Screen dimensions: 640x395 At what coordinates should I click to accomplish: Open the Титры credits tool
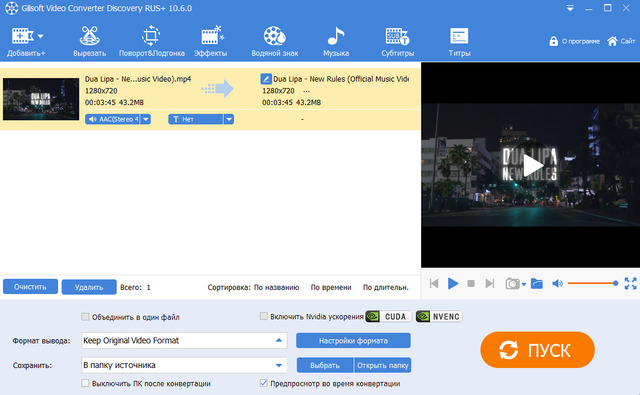459,41
